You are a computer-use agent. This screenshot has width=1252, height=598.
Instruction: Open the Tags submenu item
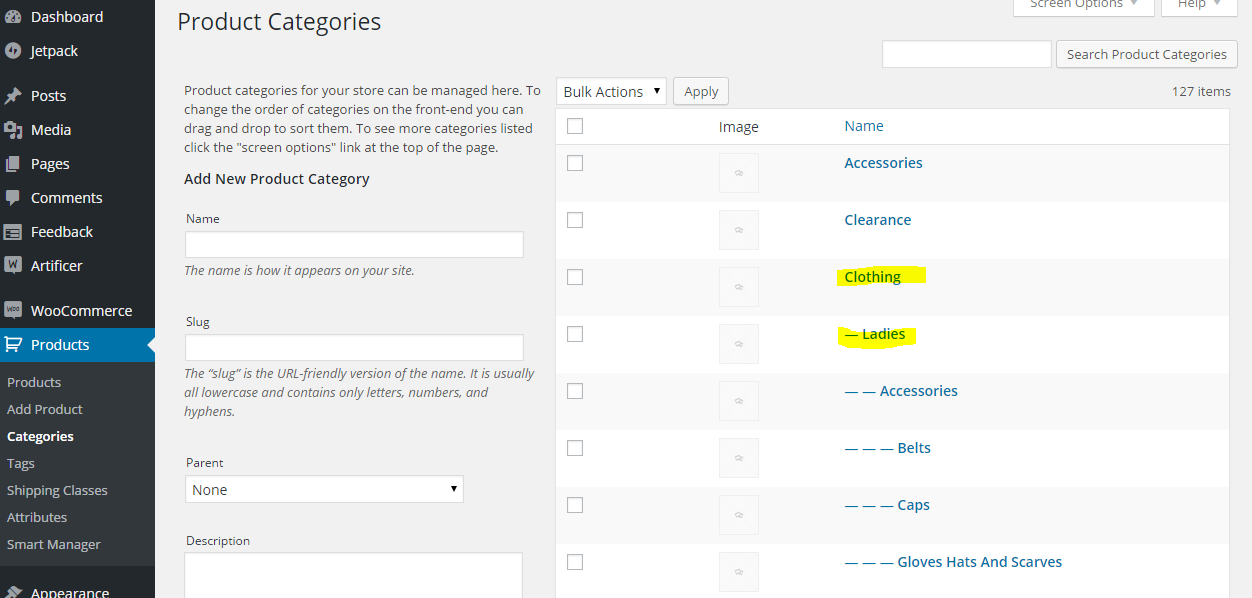(21, 464)
